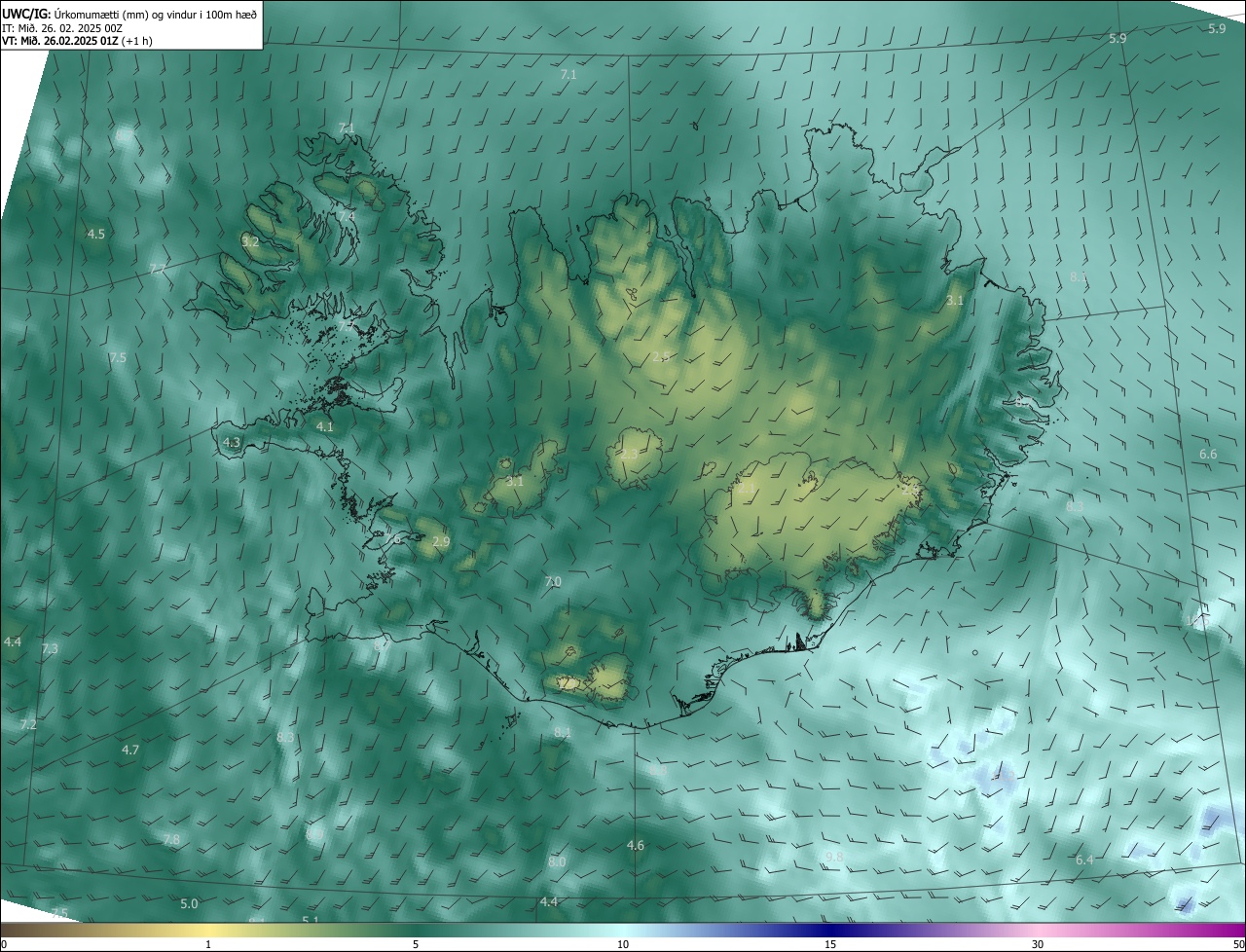
Task: Click the 0 tick on the color scale
Action: point(4,945)
